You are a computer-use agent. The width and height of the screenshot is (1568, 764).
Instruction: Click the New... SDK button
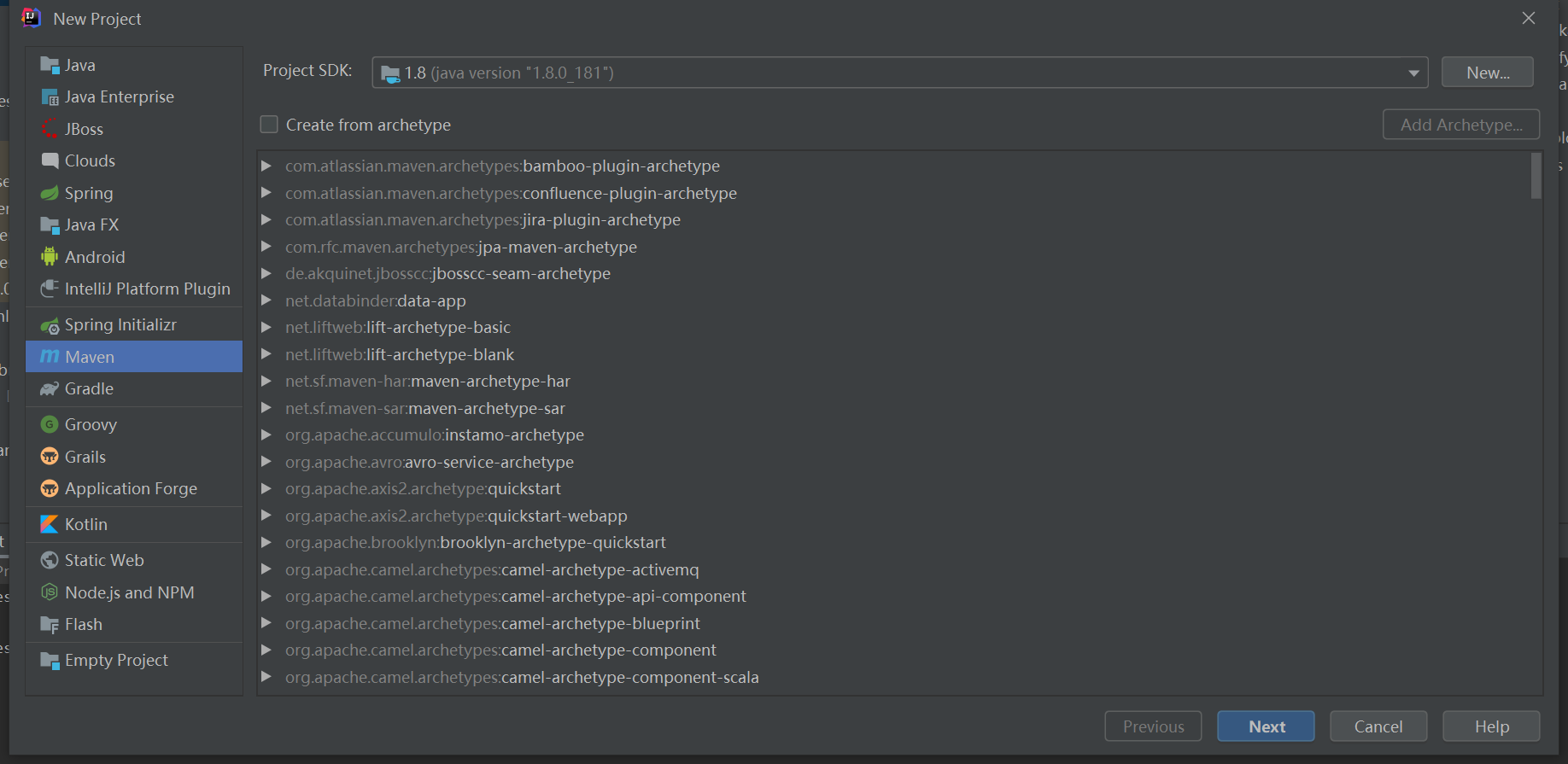[1488, 73]
